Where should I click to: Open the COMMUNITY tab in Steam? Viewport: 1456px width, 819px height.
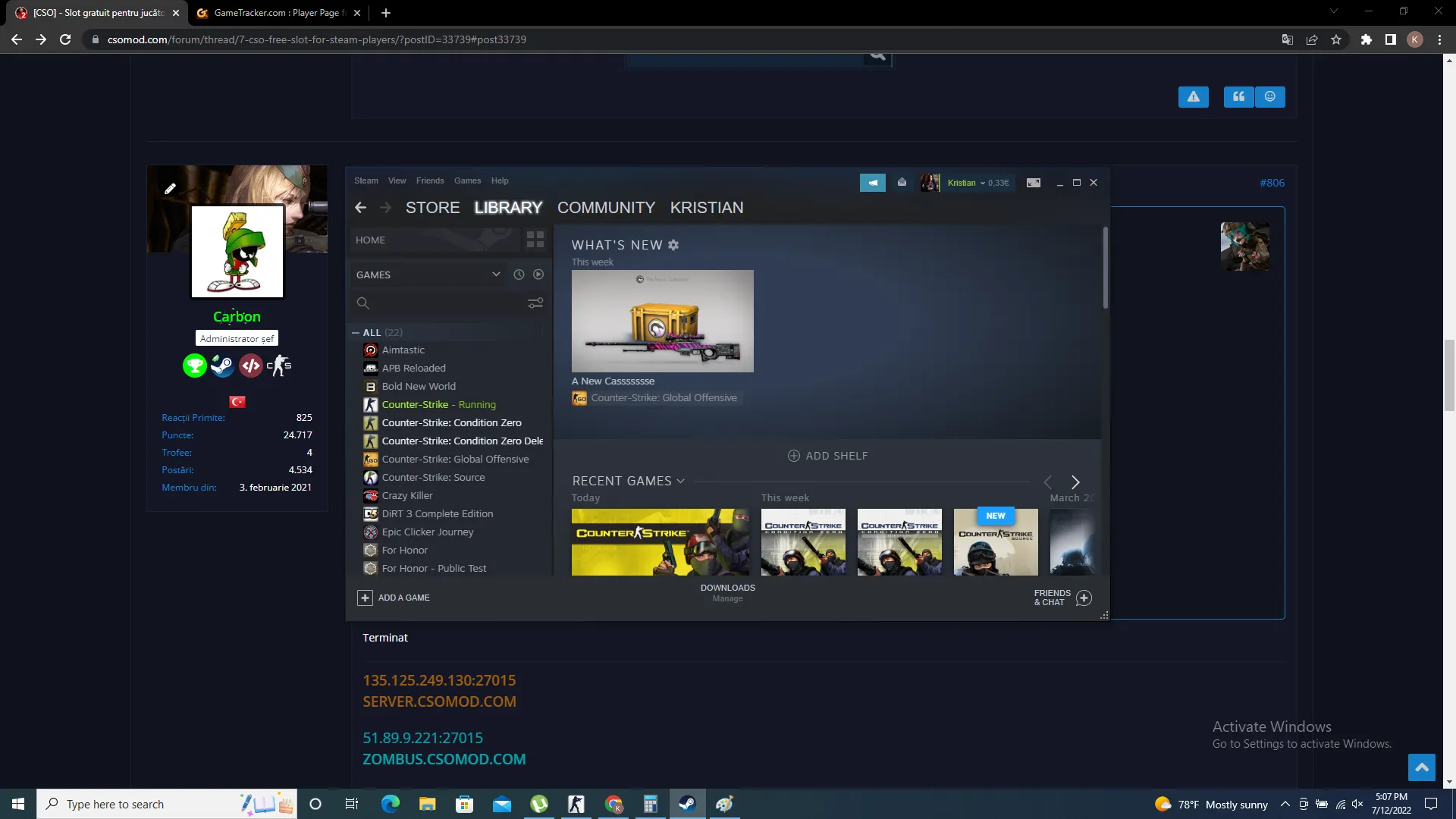pyautogui.click(x=607, y=208)
